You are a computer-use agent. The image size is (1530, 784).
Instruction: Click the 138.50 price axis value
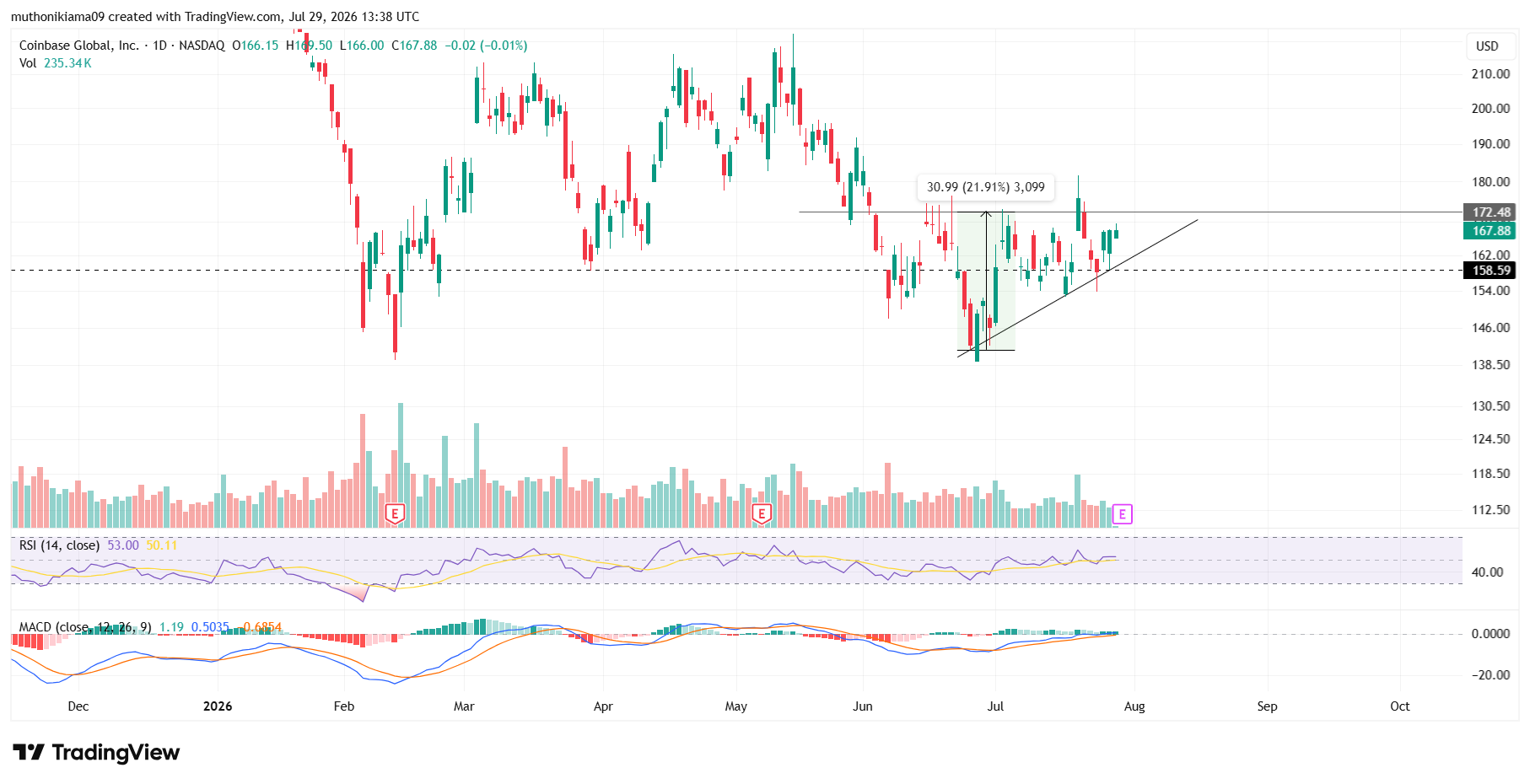coord(1490,365)
